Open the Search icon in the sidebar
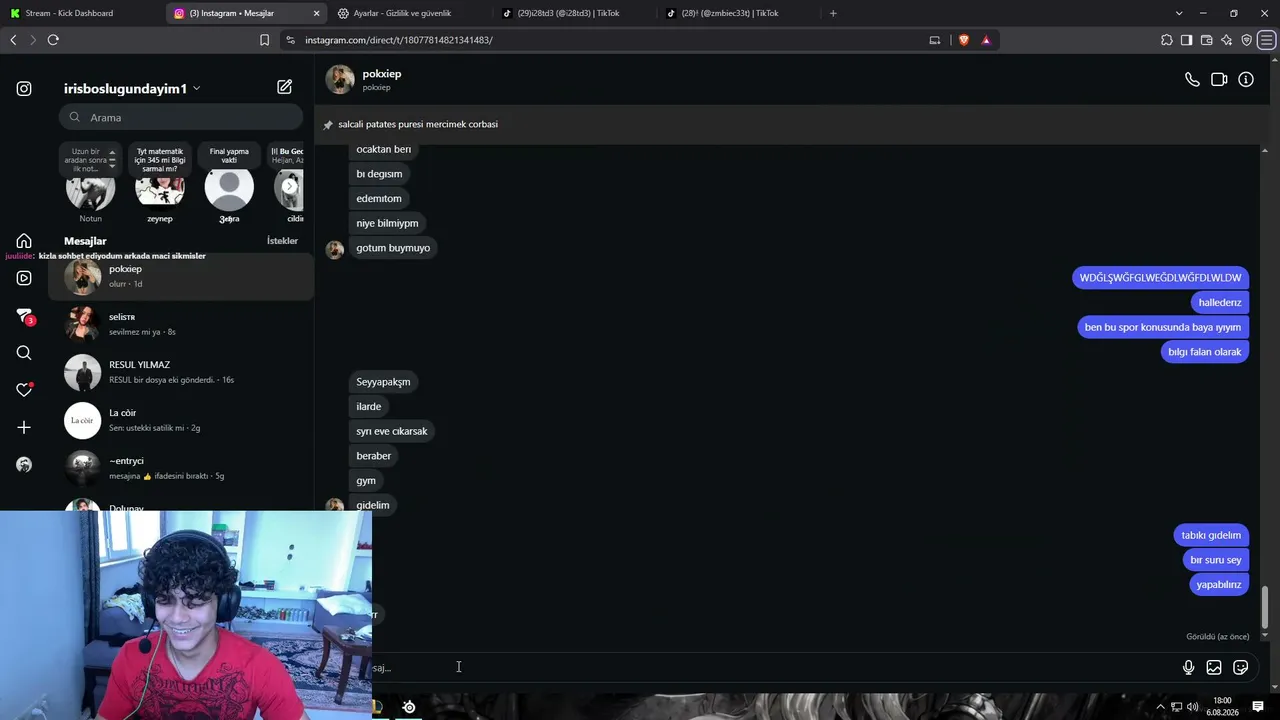This screenshot has width=1280, height=720. 24,353
